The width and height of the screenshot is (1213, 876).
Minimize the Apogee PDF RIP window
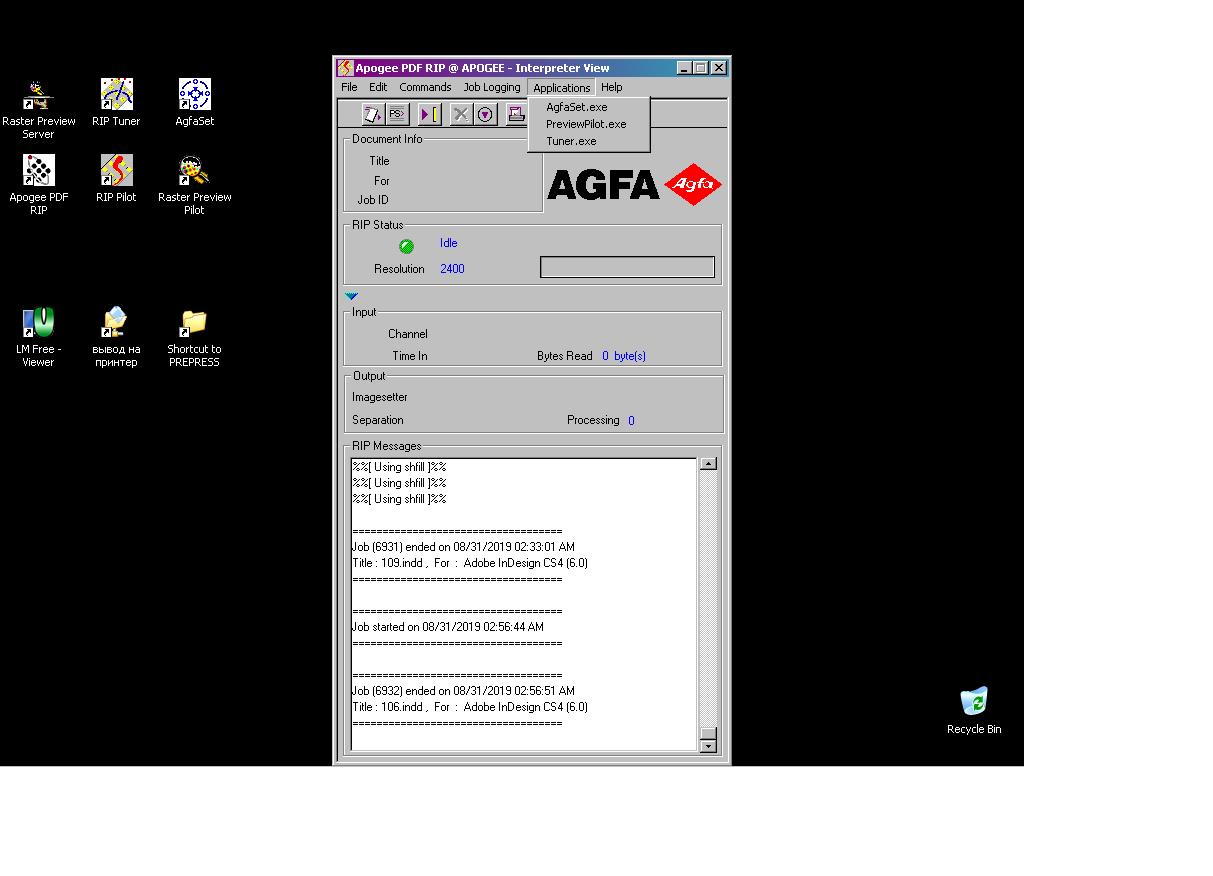coord(684,68)
